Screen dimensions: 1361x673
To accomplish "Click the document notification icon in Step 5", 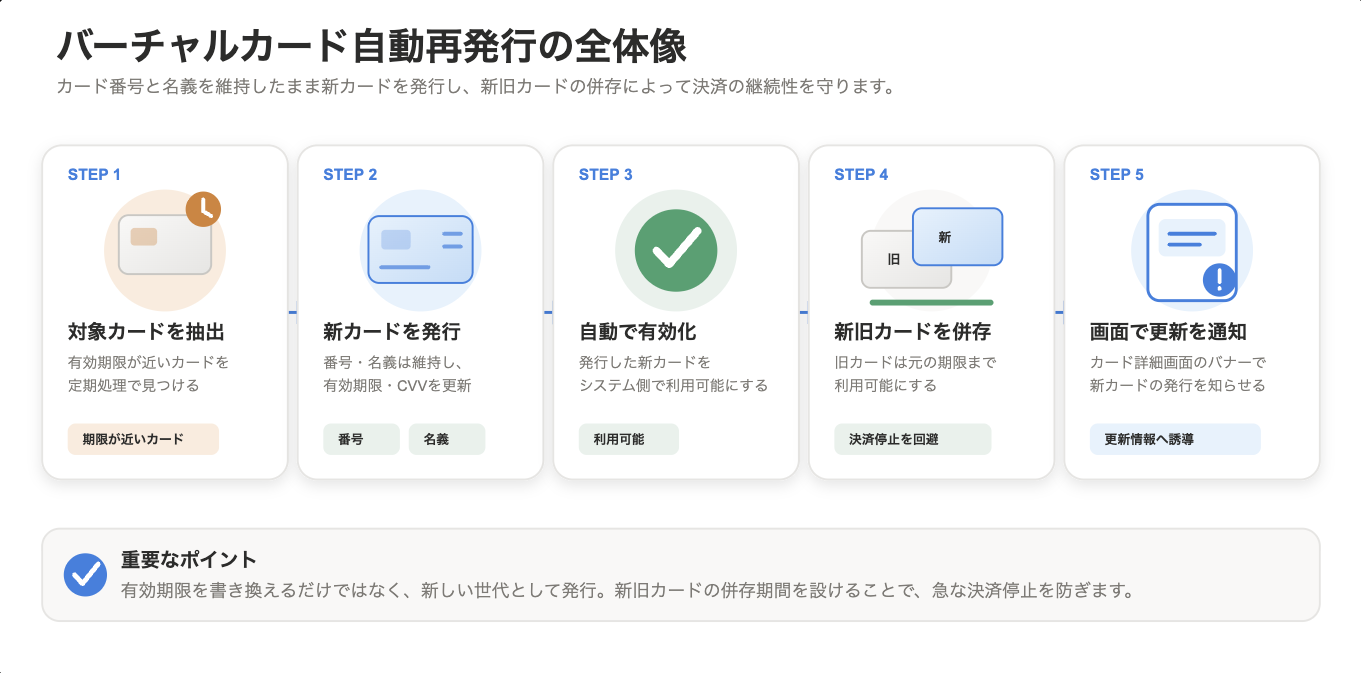I will (x=1192, y=252).
